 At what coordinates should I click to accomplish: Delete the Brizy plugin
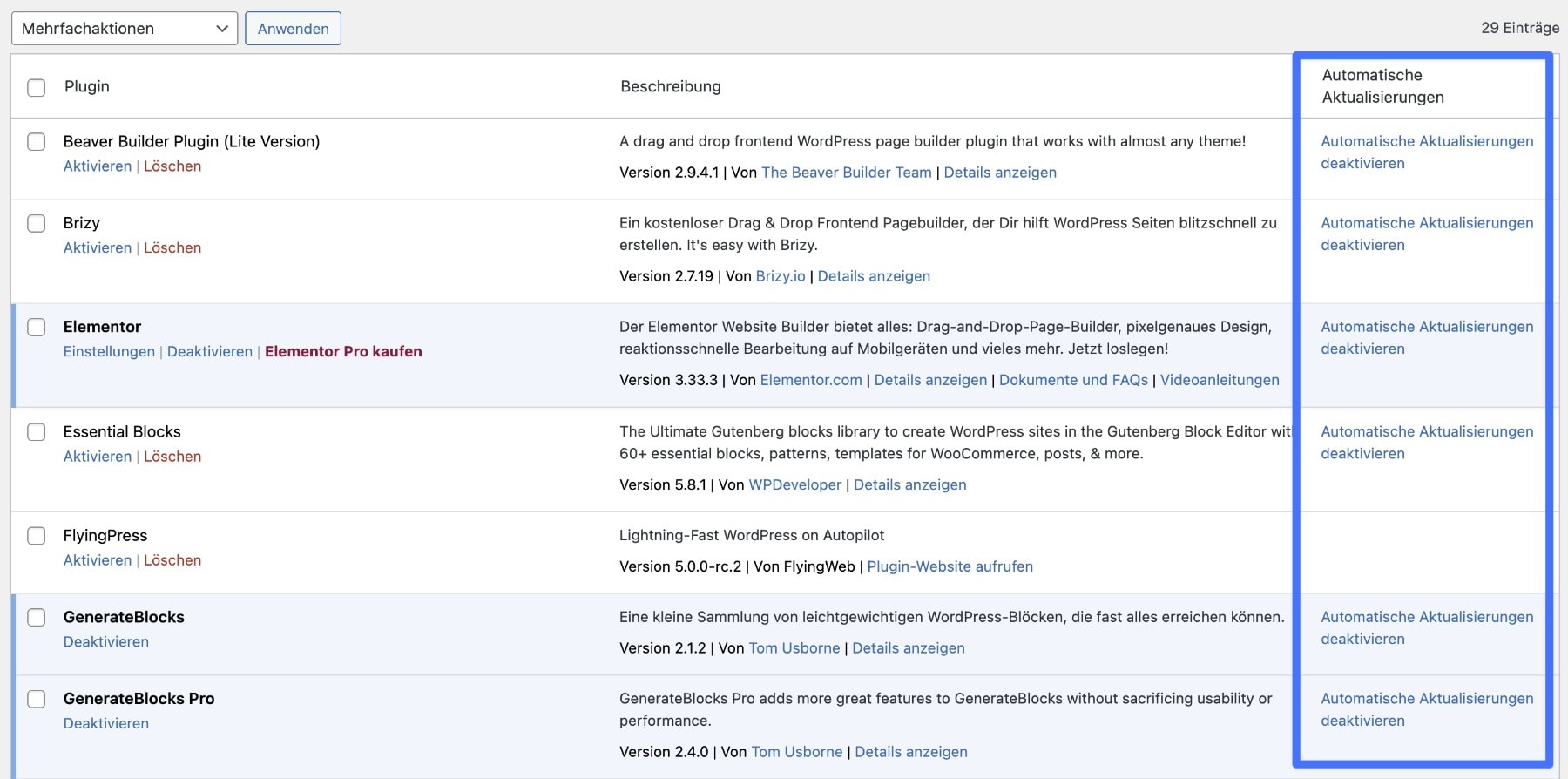point(172,248)
